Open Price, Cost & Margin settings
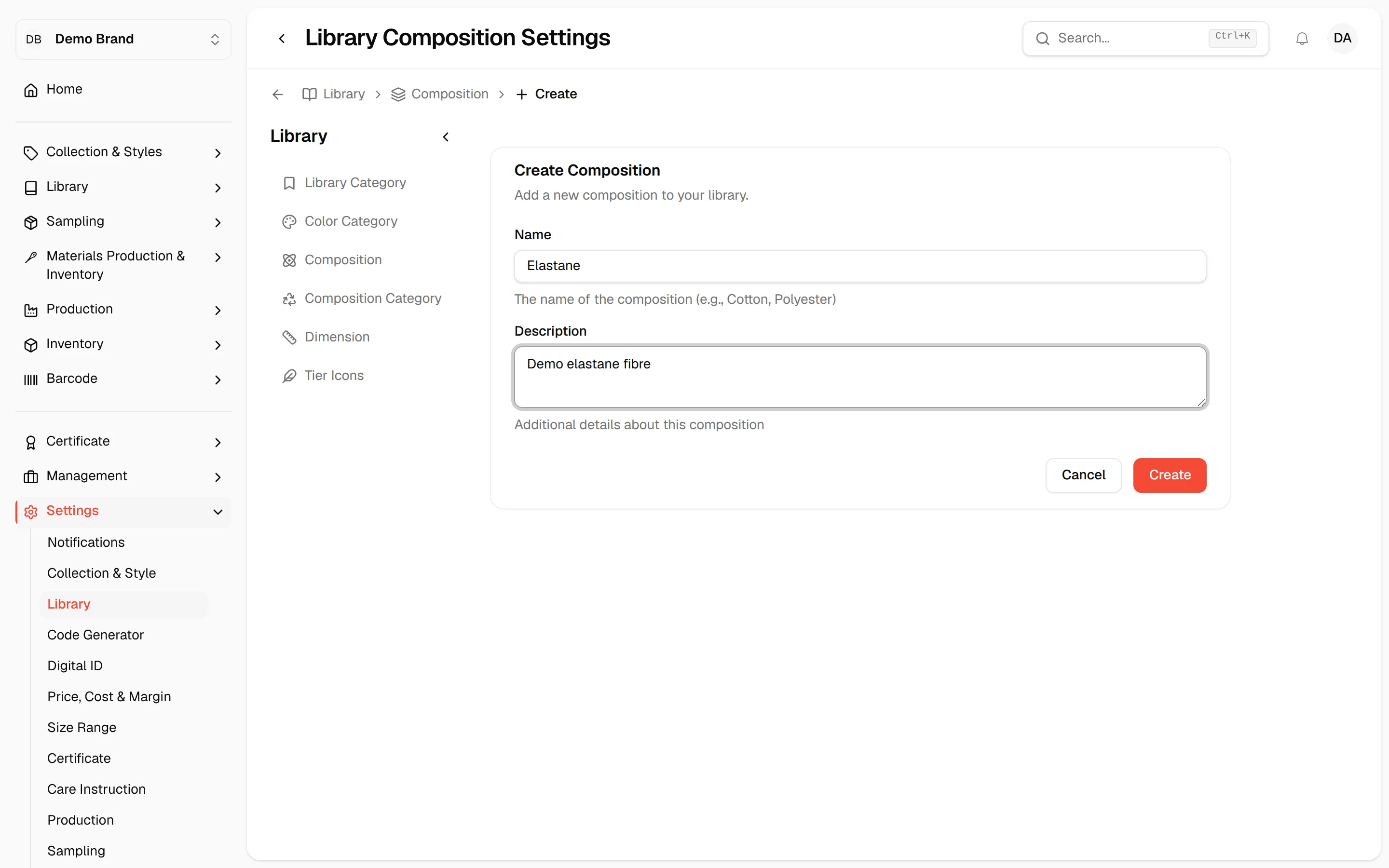The height and width of the screenshot is (868, 1389). 109,696
